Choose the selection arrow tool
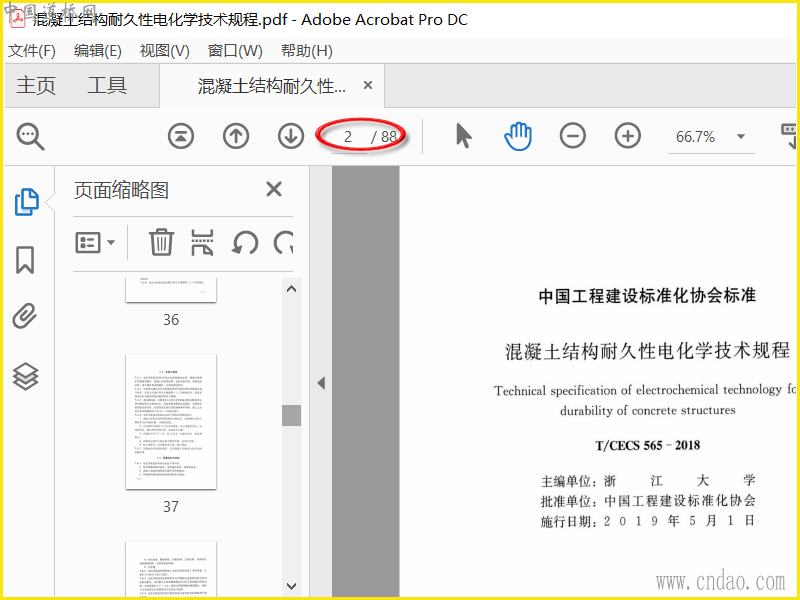Screen dimensions: 800x600 coord(463,136)
